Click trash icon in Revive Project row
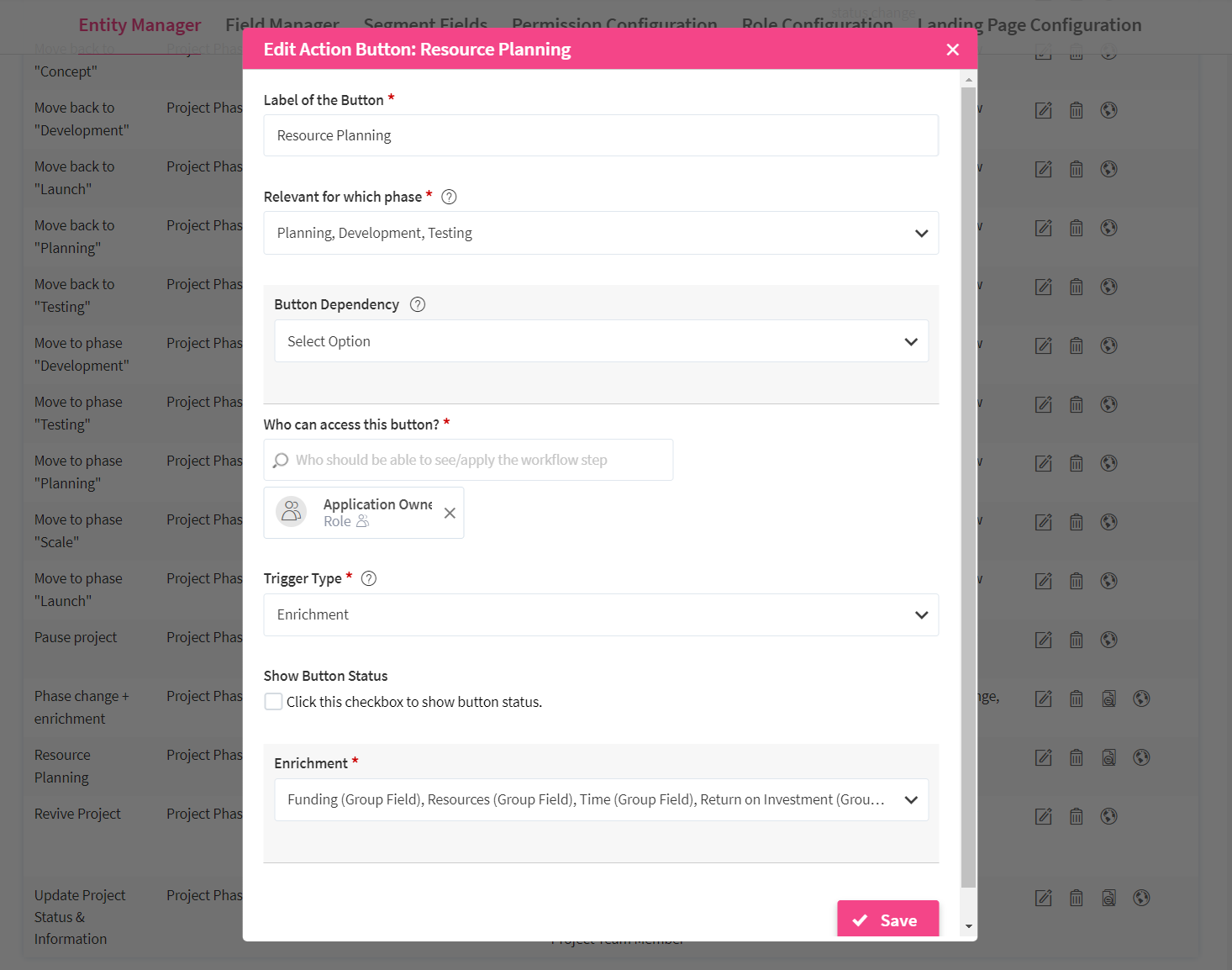The width and height of the screenshot is (1232, 970). click(x=1076, y=816)
